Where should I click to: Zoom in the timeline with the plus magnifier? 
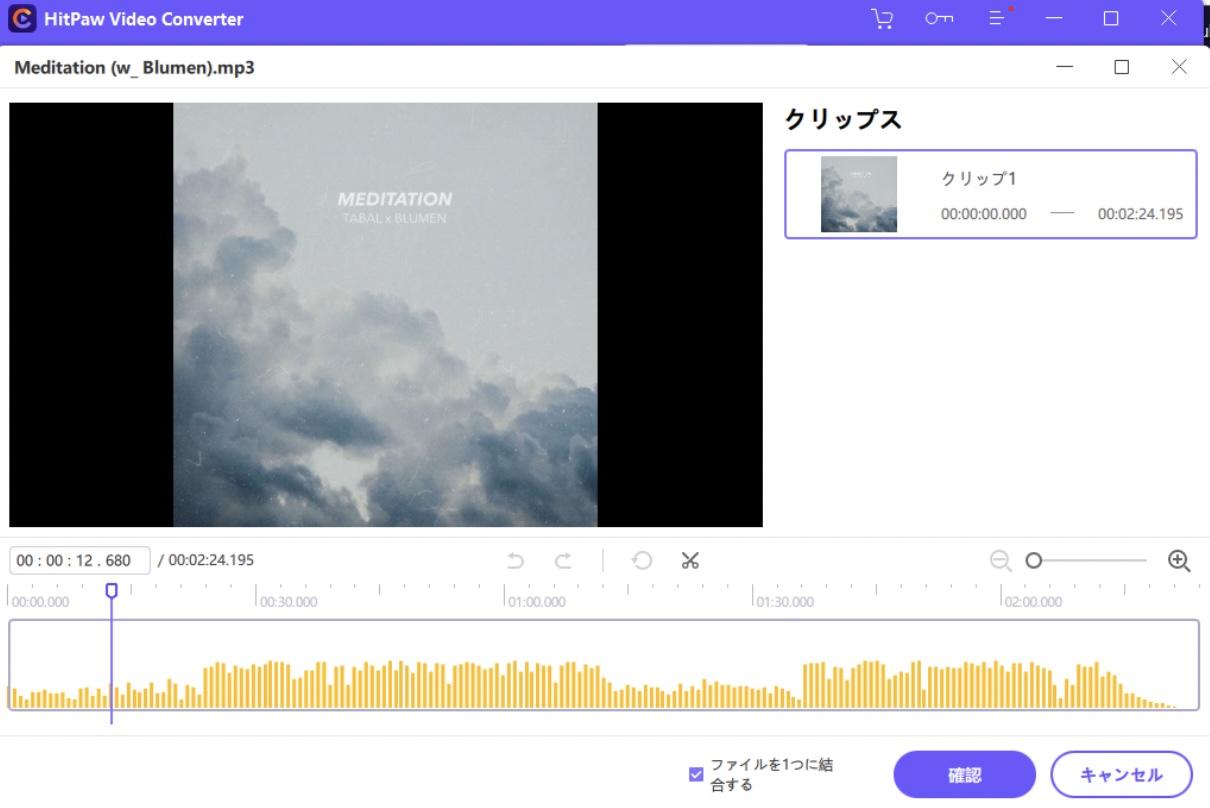pyautogui.click(x=1179, y=561)
